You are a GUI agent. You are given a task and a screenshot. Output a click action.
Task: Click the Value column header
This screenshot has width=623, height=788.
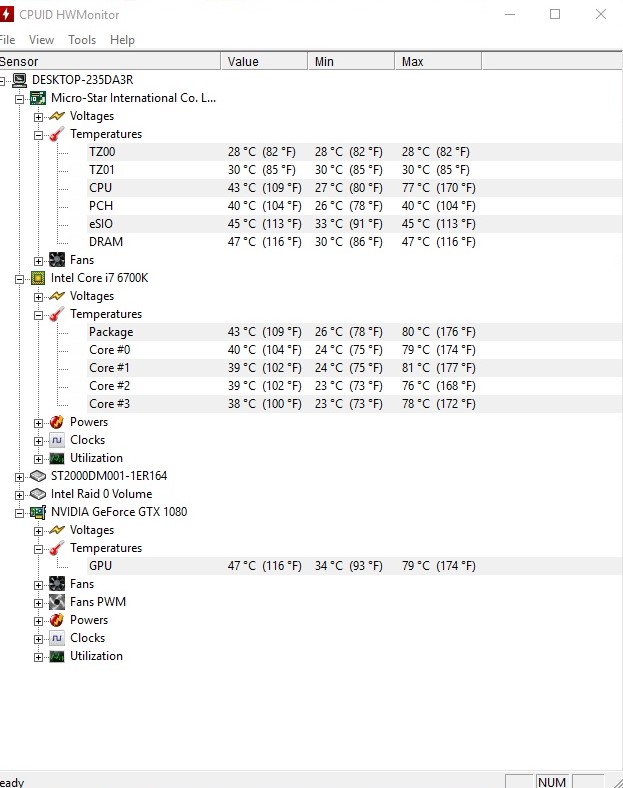point(264,62)
